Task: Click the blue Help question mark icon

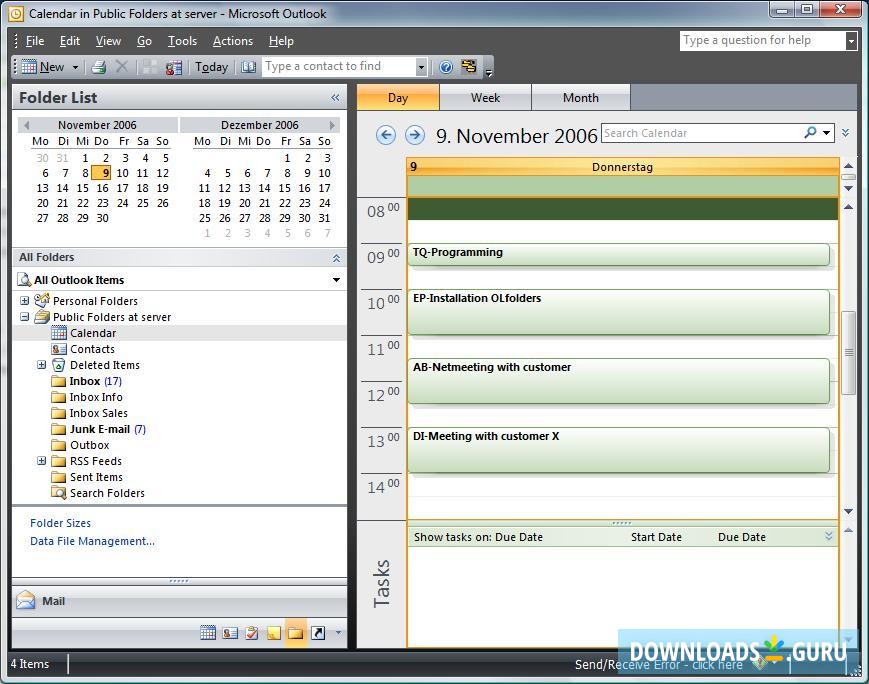Action: (x=446, y=67)
